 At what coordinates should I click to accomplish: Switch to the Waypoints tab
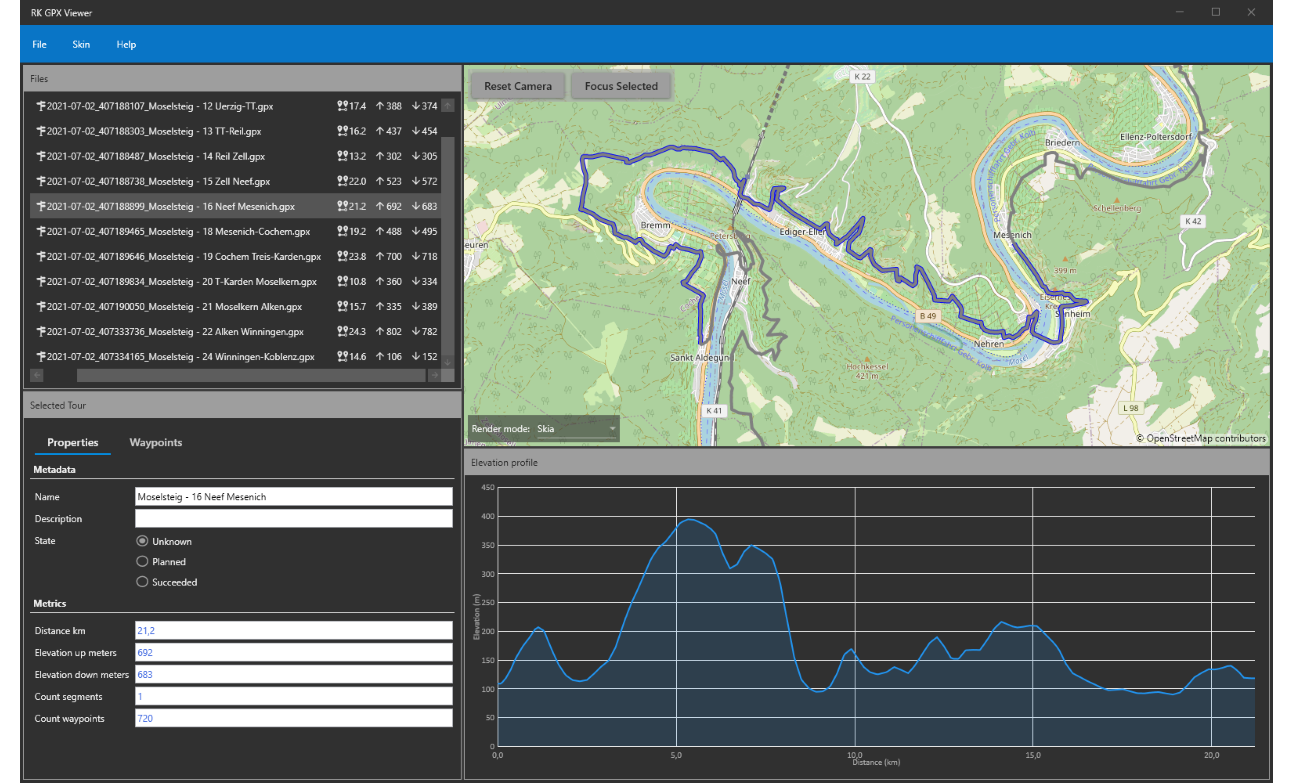pyautogui.click(x=155, y=442)
